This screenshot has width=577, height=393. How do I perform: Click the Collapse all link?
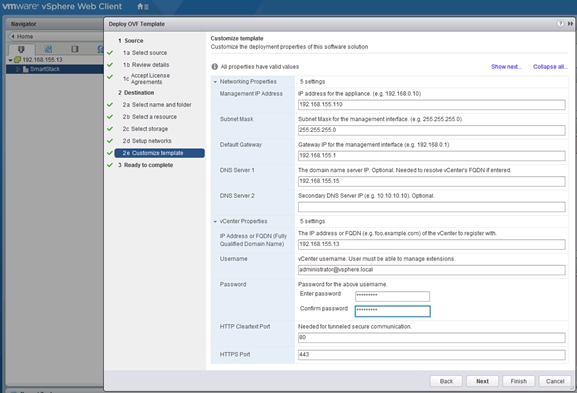tap(550, 67)
